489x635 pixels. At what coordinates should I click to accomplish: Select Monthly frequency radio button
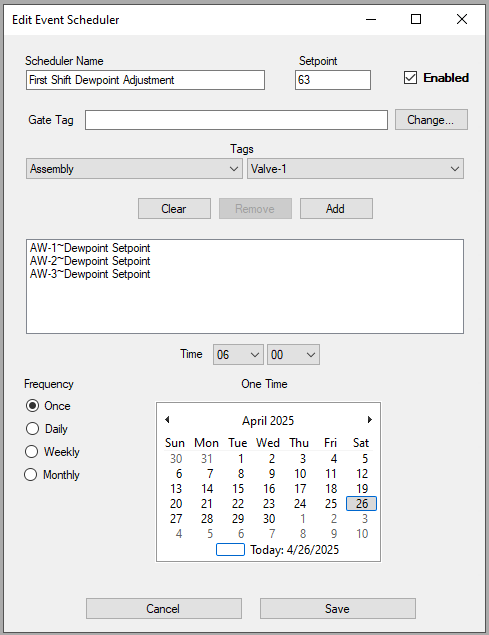(31, 474)
